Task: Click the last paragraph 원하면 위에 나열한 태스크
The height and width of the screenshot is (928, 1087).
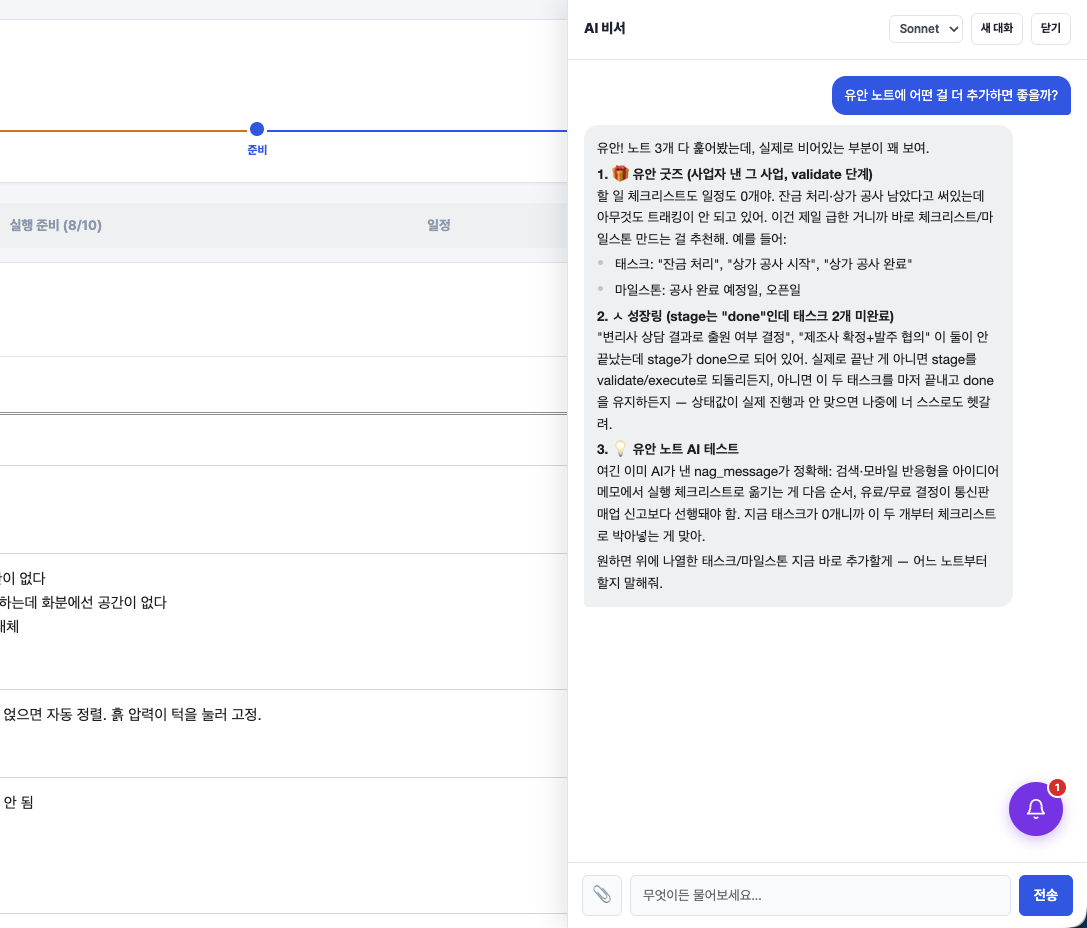Action: pos(792,572)
